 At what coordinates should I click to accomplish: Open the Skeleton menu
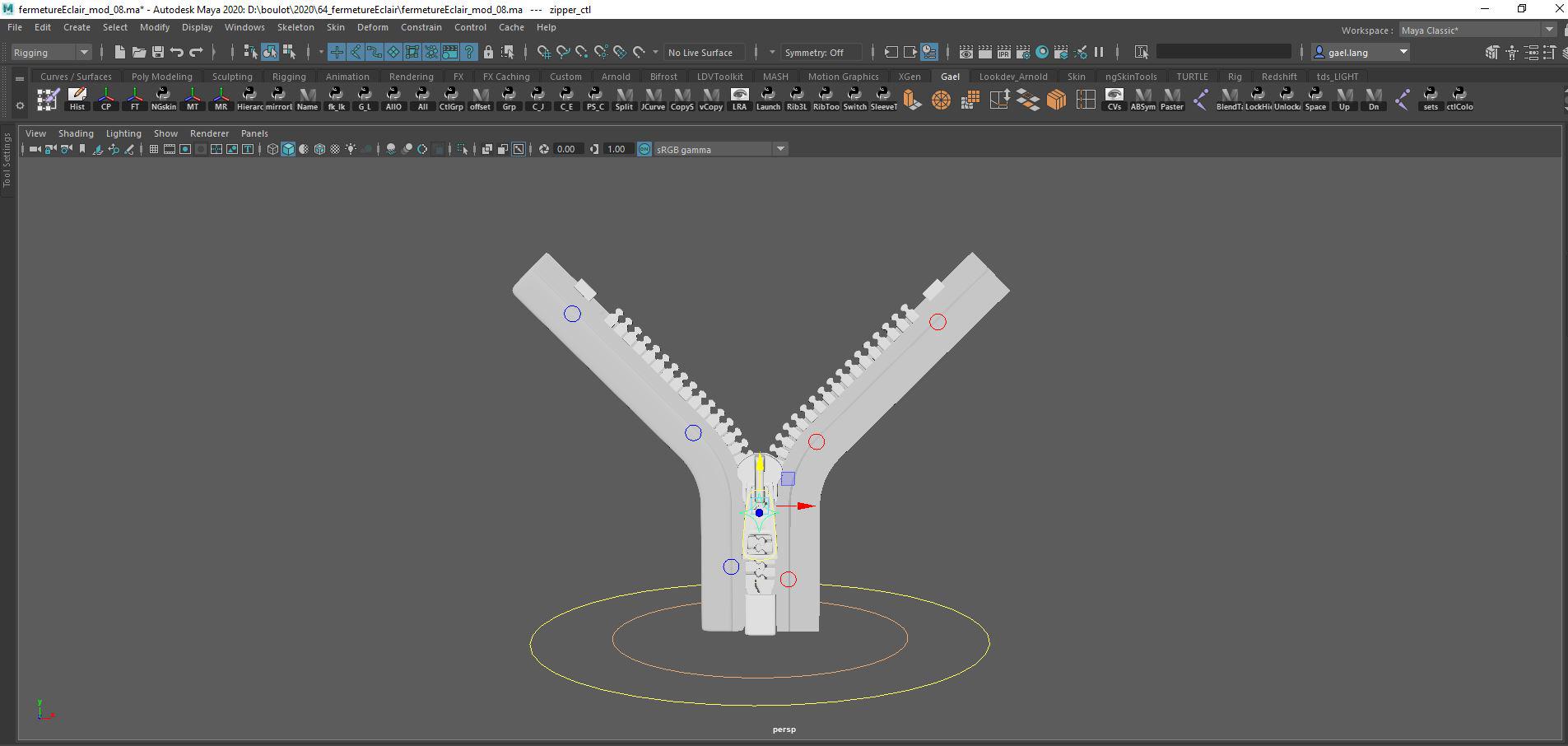pos(295,27)
